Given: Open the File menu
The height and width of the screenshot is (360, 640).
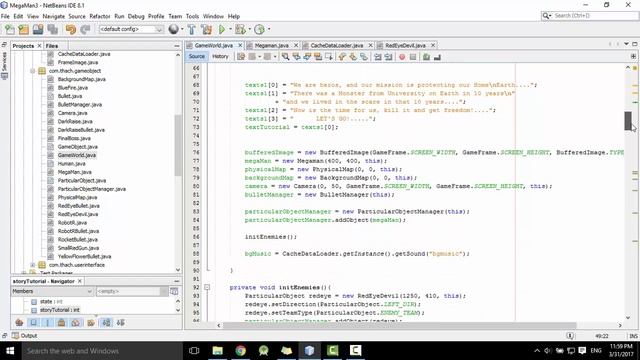Looking at the screenshot, I should coord(5,16).
